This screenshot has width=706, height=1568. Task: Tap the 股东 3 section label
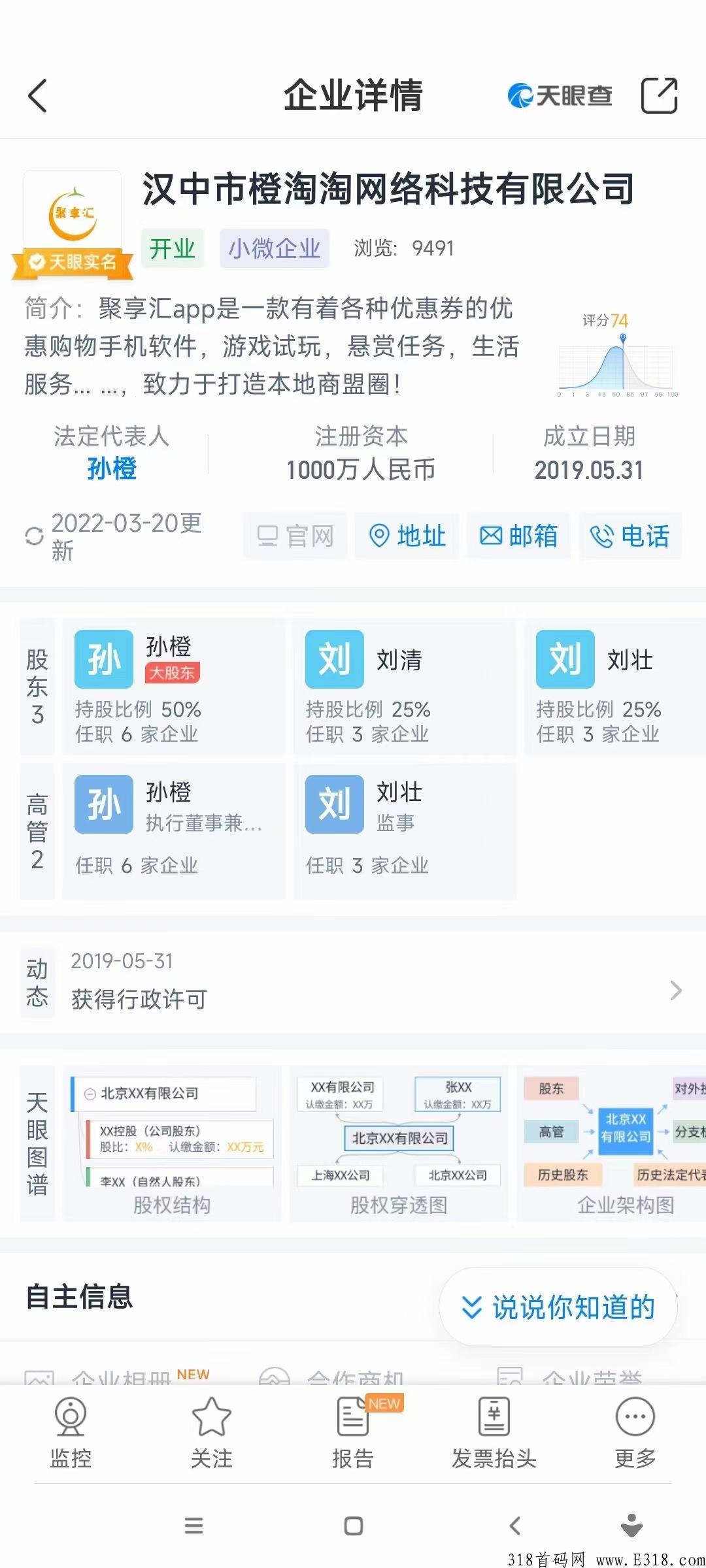37,687
